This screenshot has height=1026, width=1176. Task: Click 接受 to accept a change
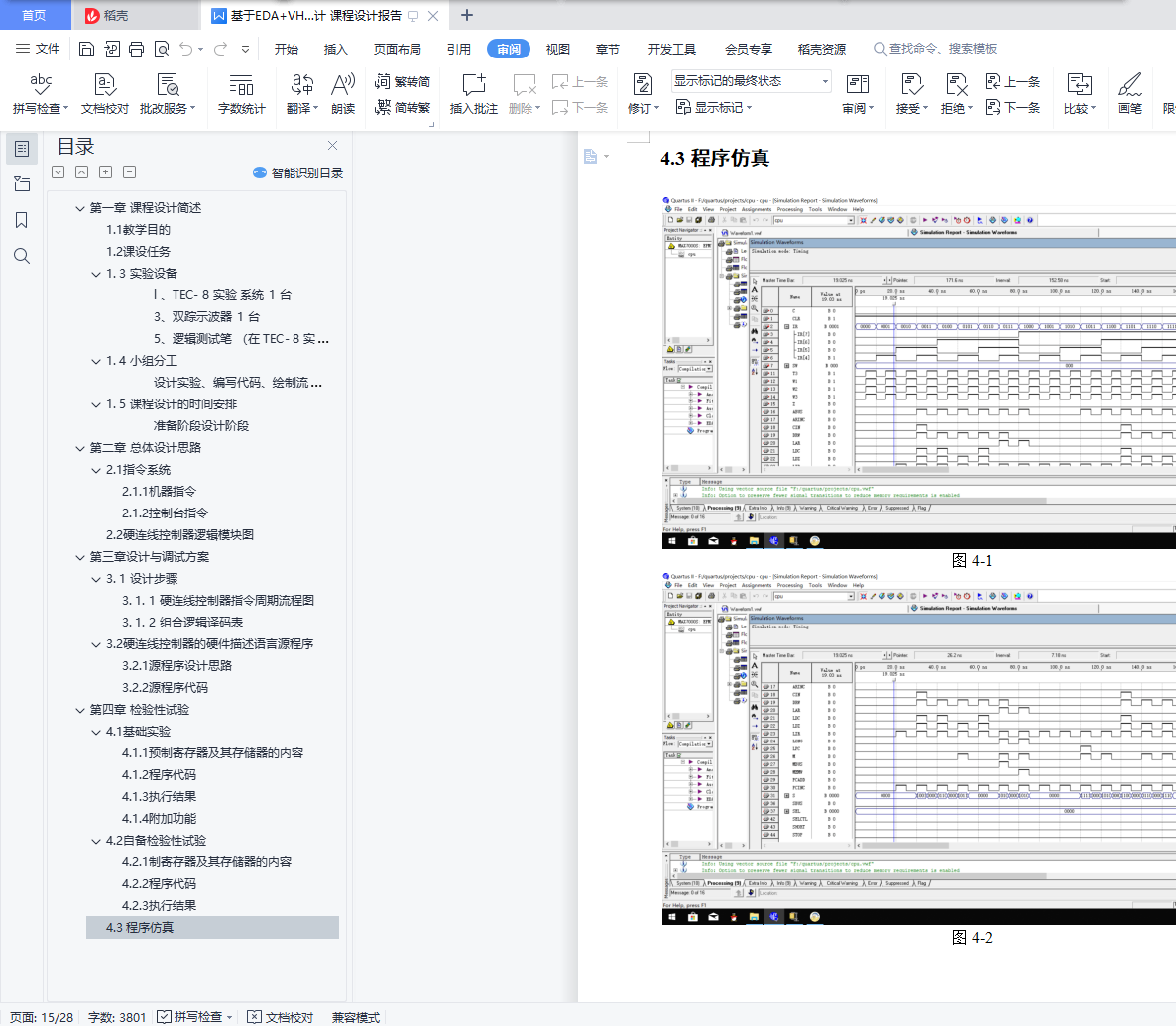click(x=912, y=94)
